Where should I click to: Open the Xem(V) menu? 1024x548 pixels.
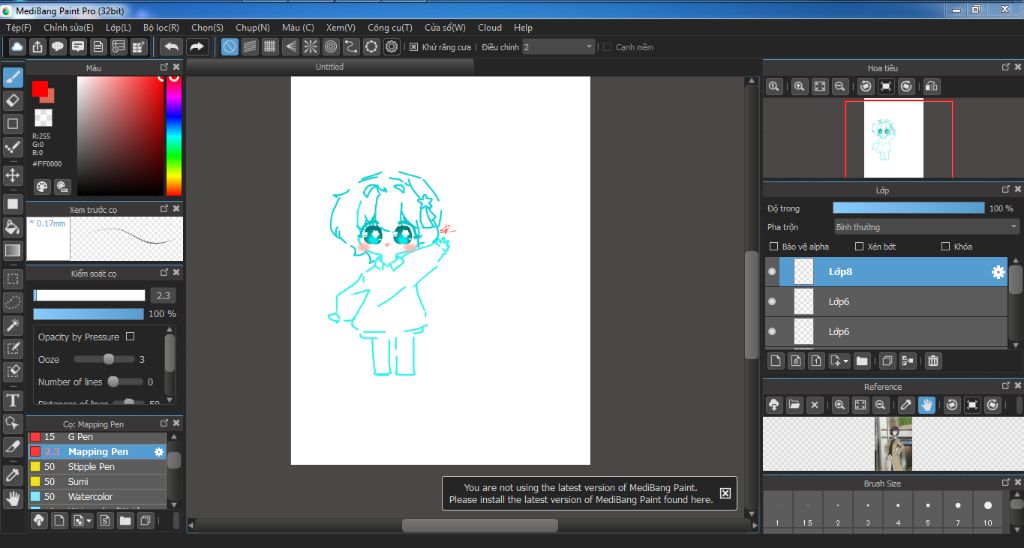[x=341, y=27]
